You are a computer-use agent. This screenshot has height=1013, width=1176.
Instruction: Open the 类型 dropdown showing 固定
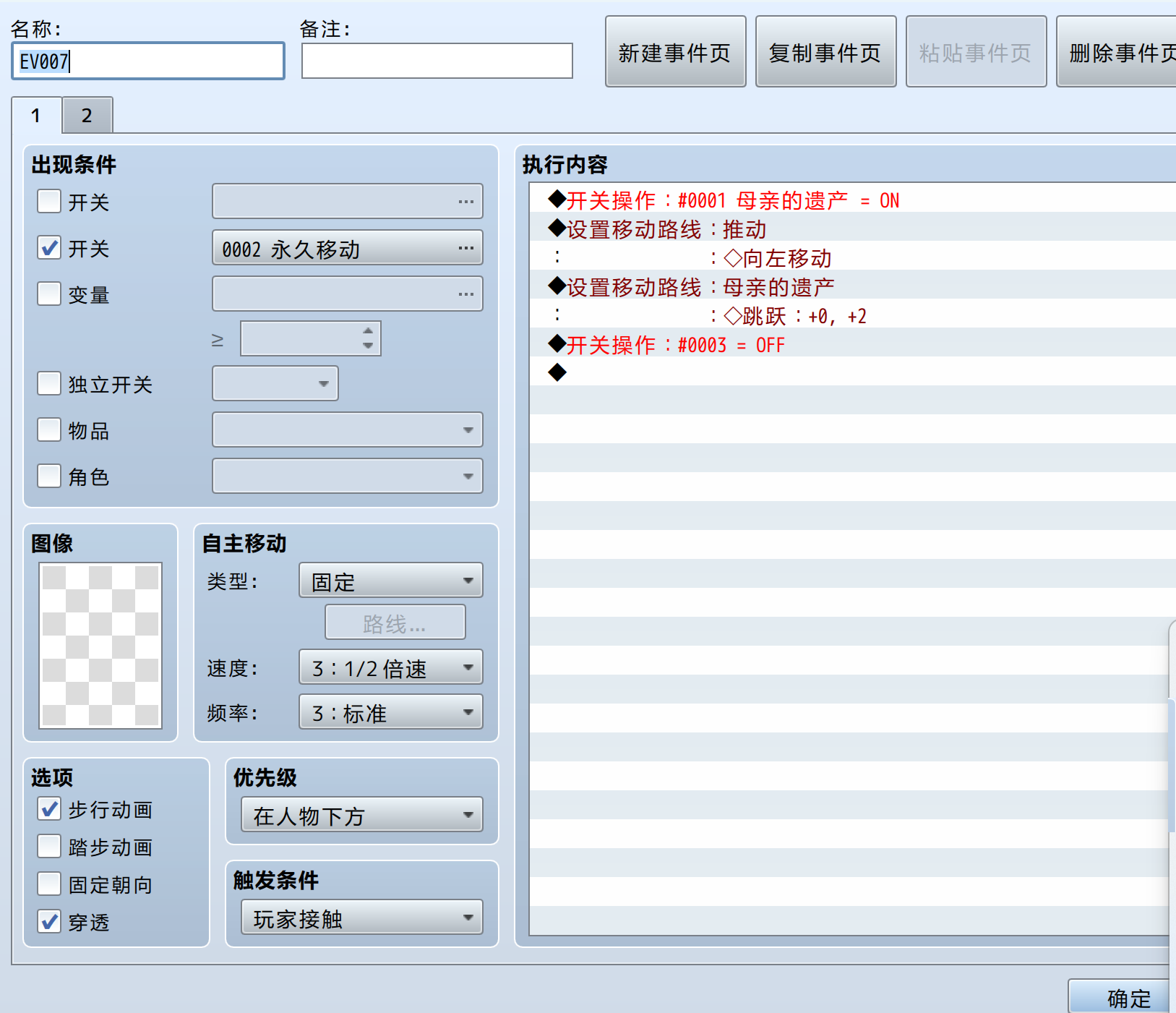tap(391, 581)
